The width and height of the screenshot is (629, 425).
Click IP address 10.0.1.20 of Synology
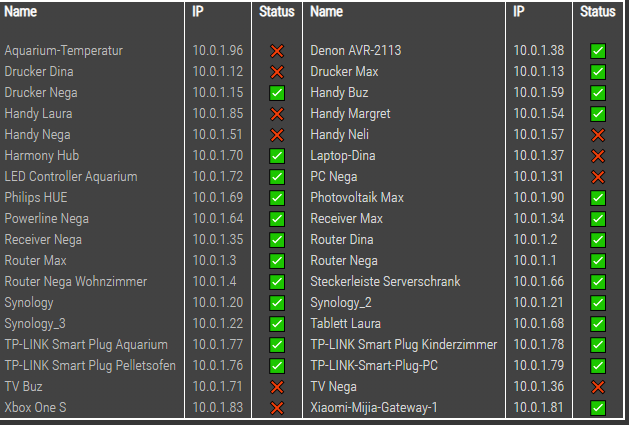pyautogui.click(x=218, y=303)
